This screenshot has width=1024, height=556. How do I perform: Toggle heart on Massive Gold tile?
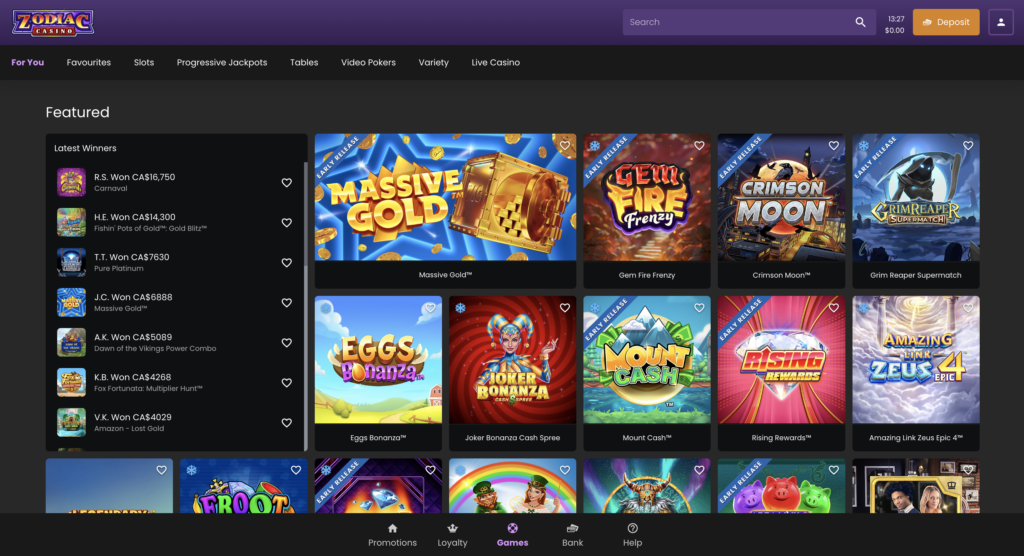[565, 146]
